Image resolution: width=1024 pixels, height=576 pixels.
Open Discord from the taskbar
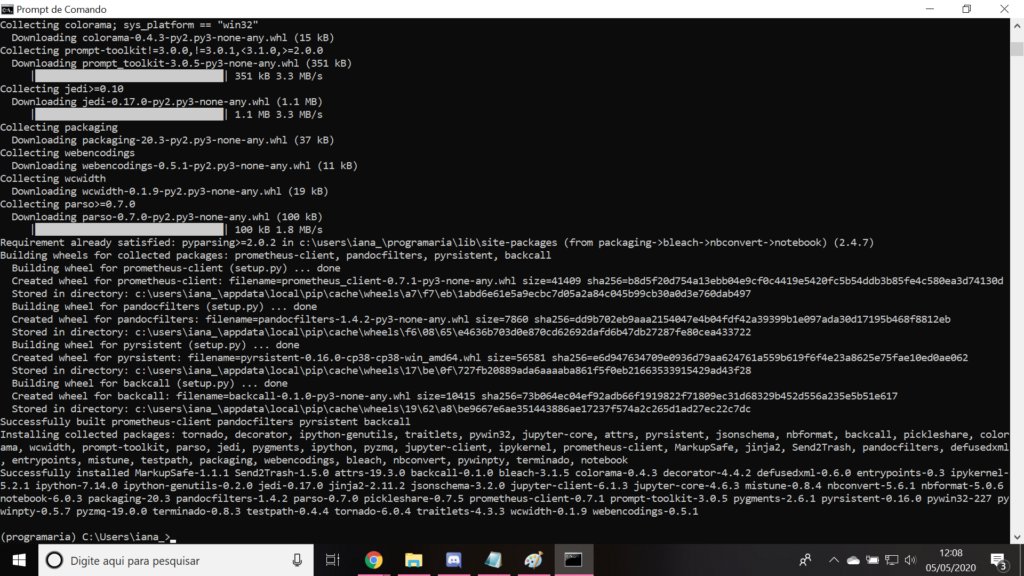pos(454,560)
